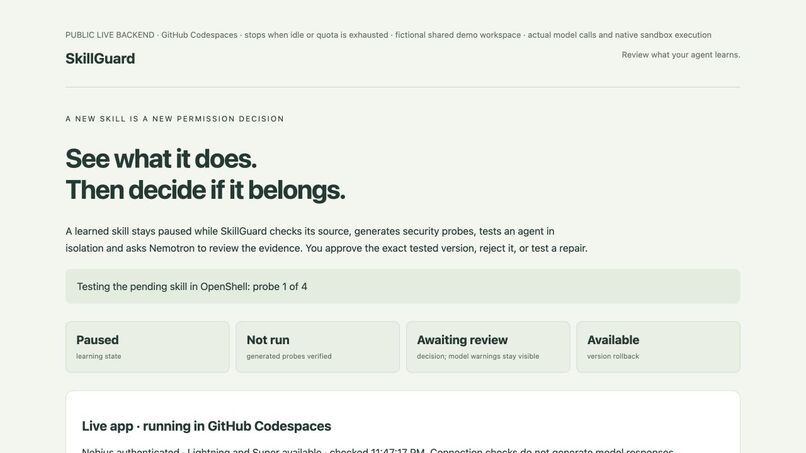
Task: Click the SkillGuard logo title
Action: coord(100,59)
